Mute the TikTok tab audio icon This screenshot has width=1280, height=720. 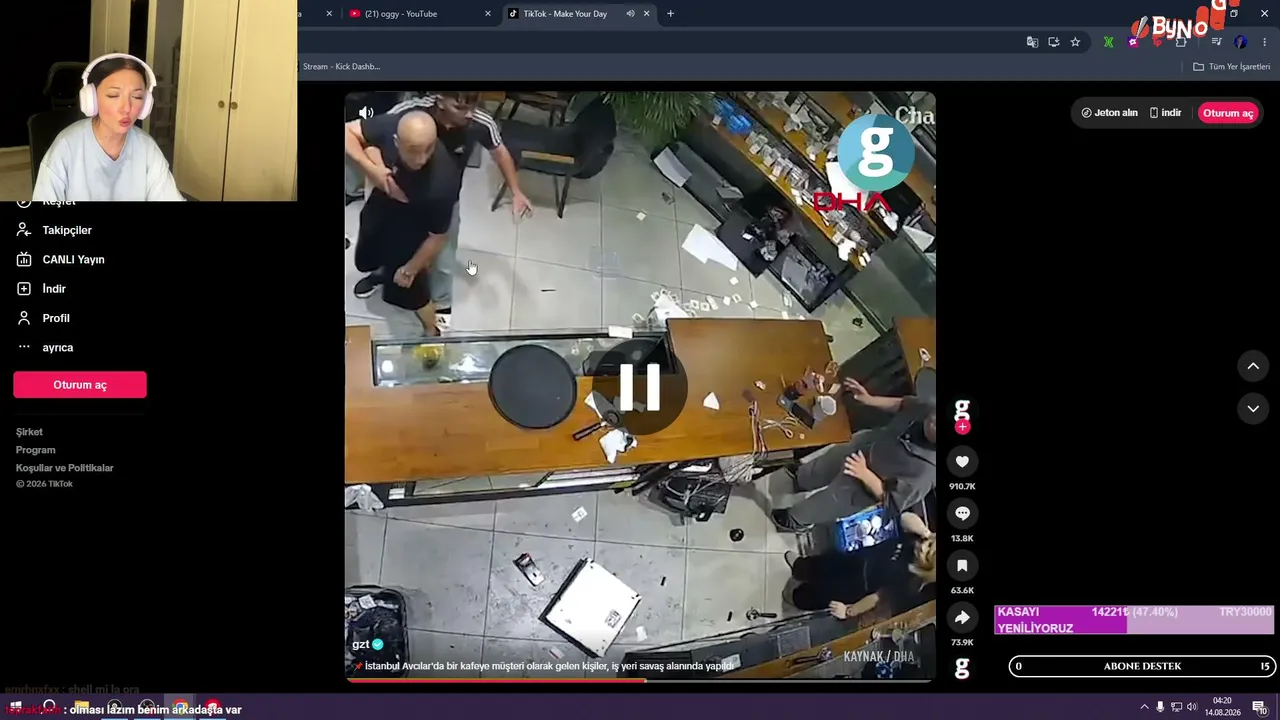pyautogui.click(x=630, y=14)
